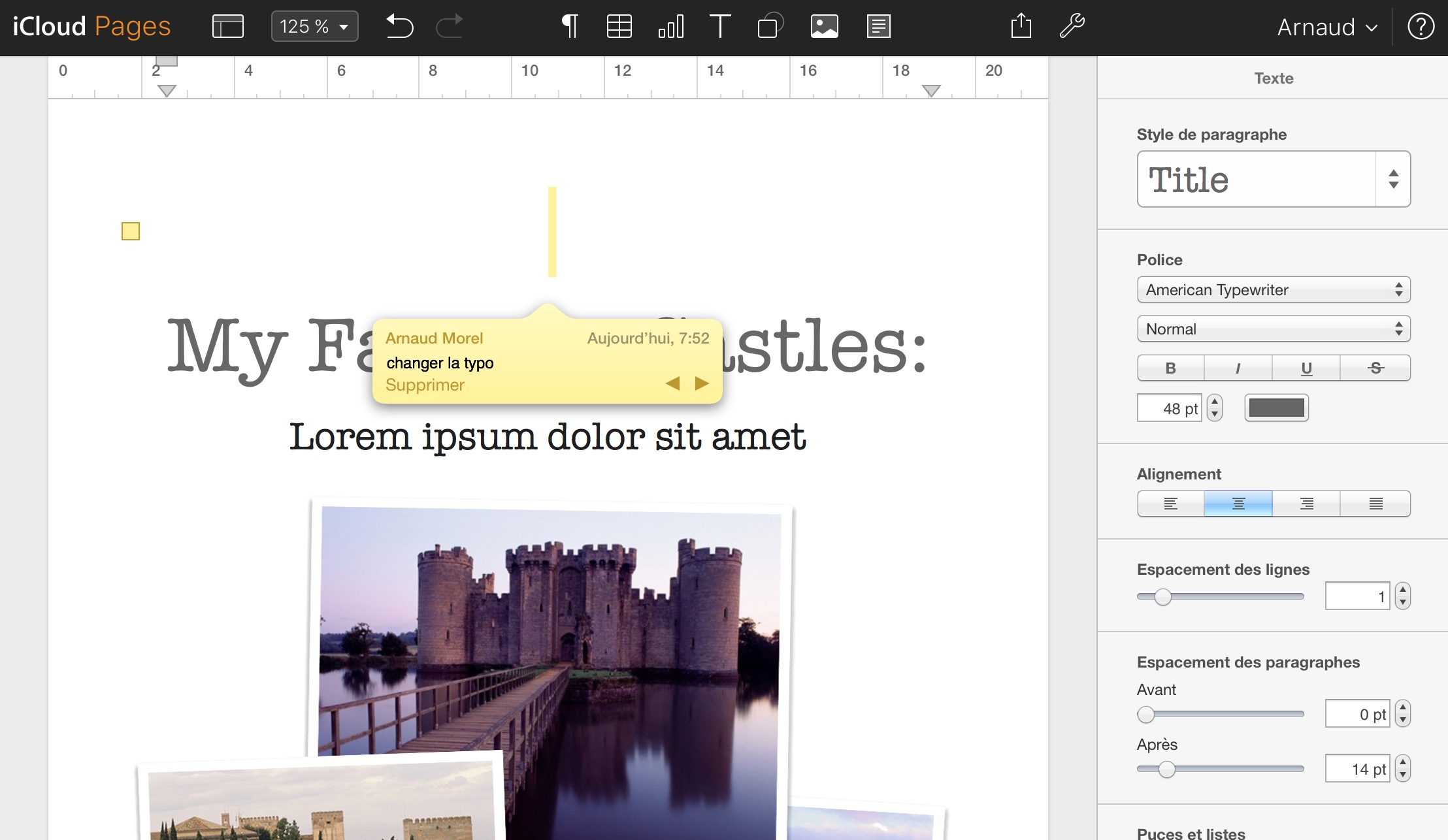Align text center
The height and width of the screenshot is (840, 1448).
[x=1238, y=504]
